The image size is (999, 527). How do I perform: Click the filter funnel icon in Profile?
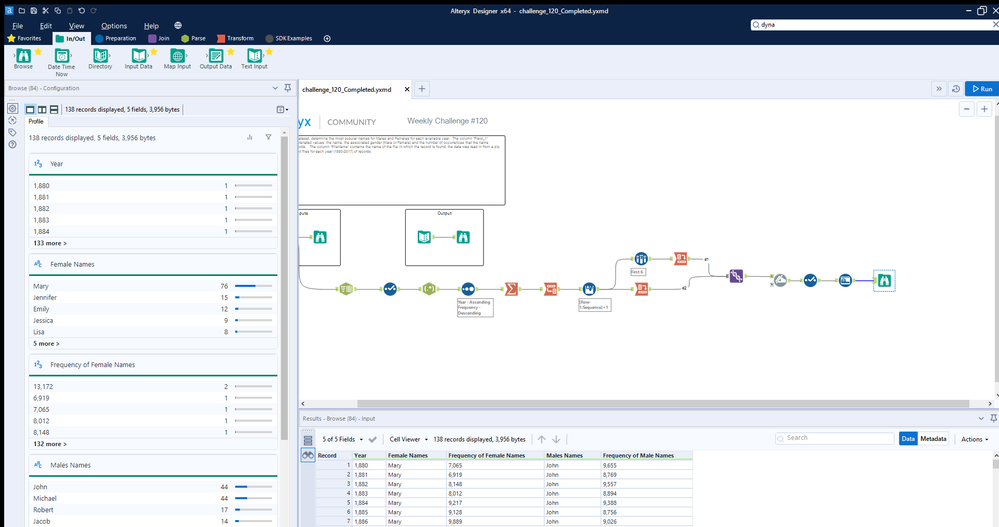[x=268, y=137]
